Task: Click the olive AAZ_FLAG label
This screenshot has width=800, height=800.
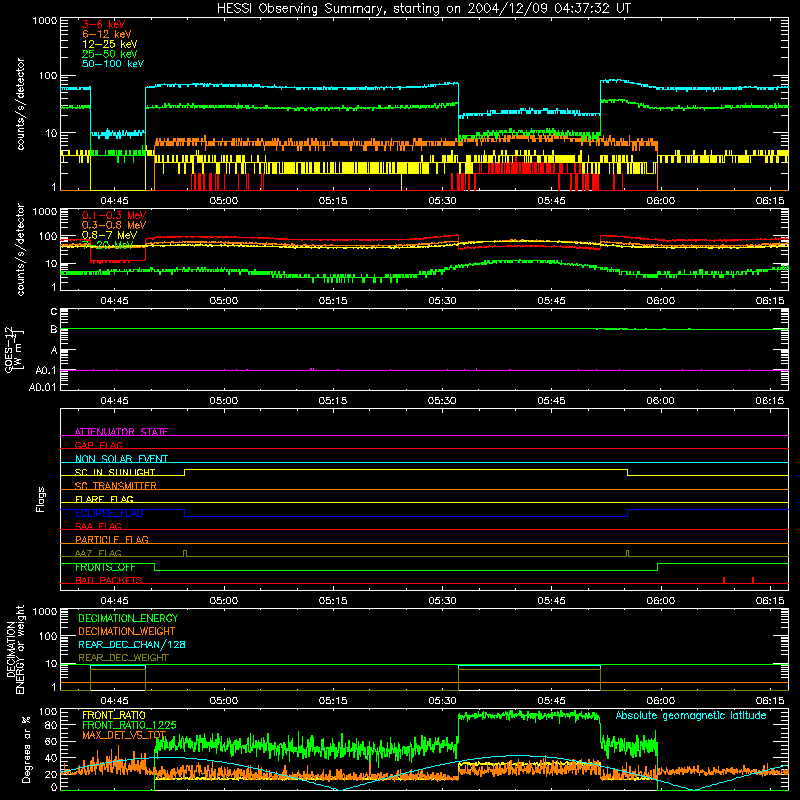Action: (98, 553)
